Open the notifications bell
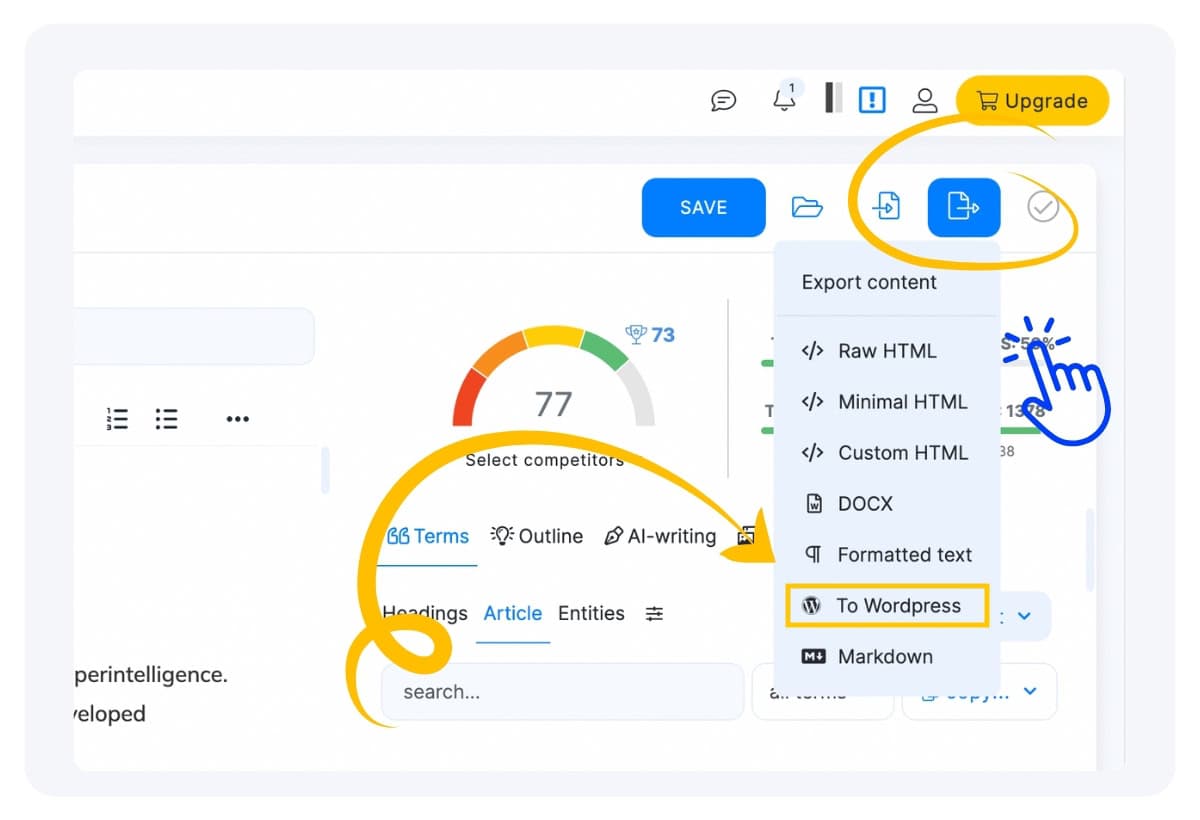This screenshot has height=820, width=1200. tap(785, 100)
